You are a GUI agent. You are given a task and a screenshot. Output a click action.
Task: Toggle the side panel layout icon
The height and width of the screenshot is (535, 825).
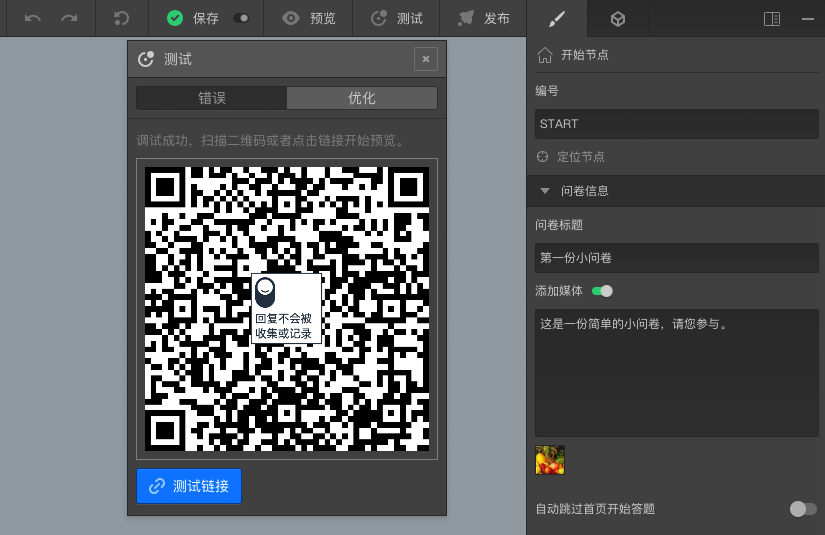point(772,19)
